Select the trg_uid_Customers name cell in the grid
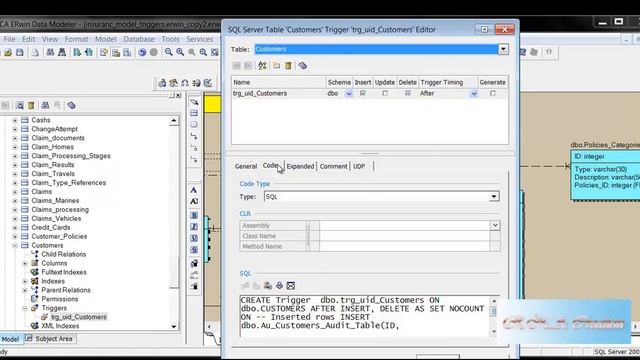The width and height of the screenshot is (640, 360). click(279, 93)
